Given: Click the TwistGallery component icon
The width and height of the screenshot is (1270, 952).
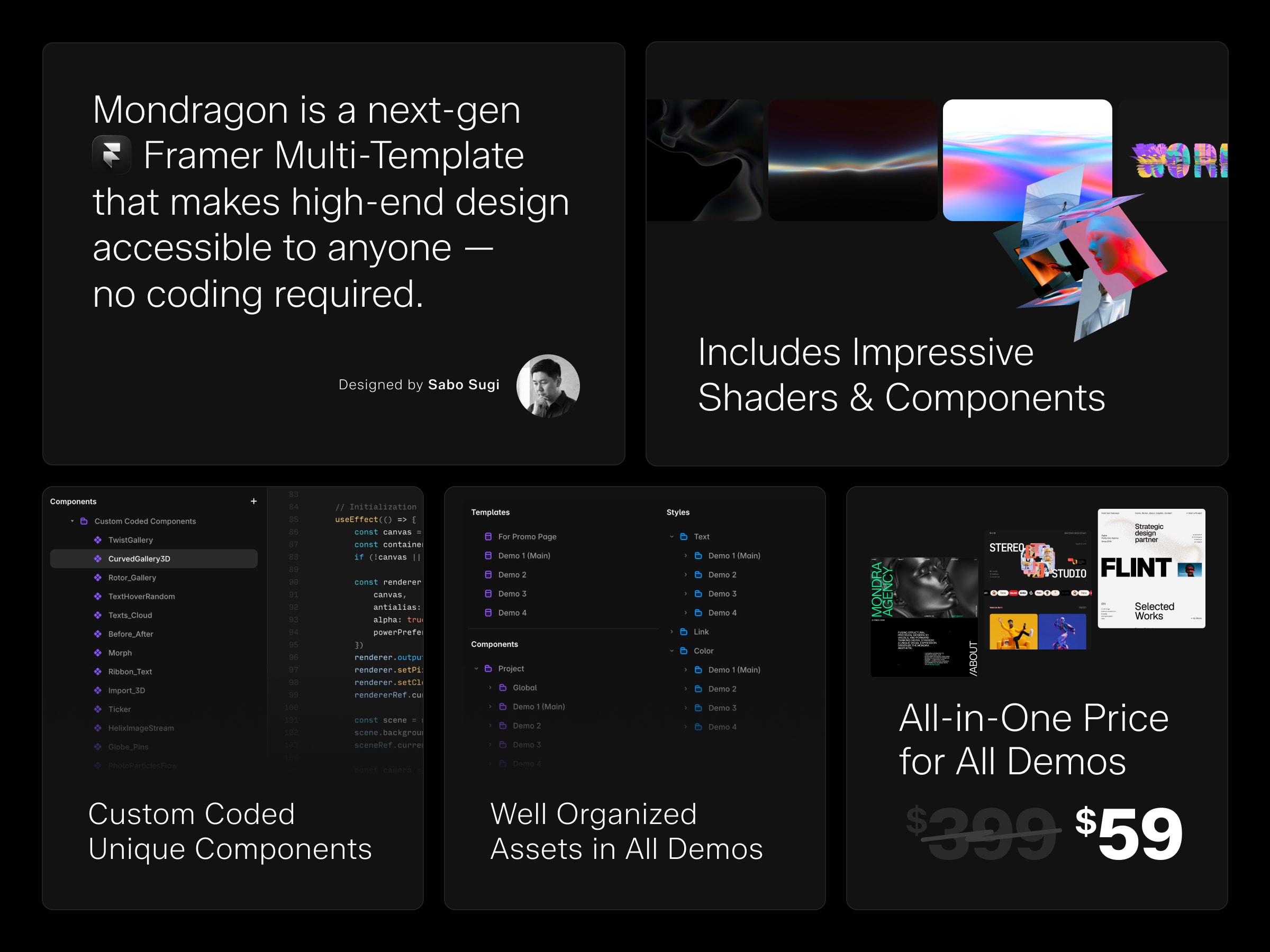Looking at the screenshot, I should pyautogui.click(x=97, y=540).
